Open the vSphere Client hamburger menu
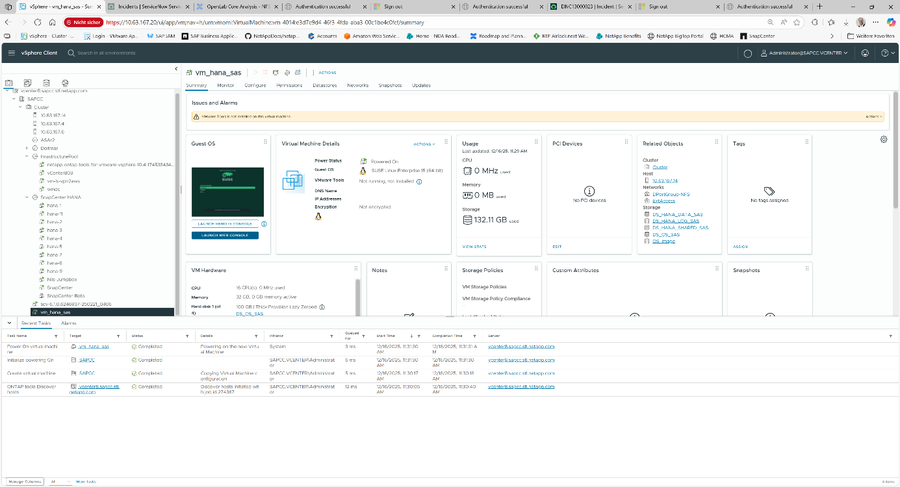 11,53
